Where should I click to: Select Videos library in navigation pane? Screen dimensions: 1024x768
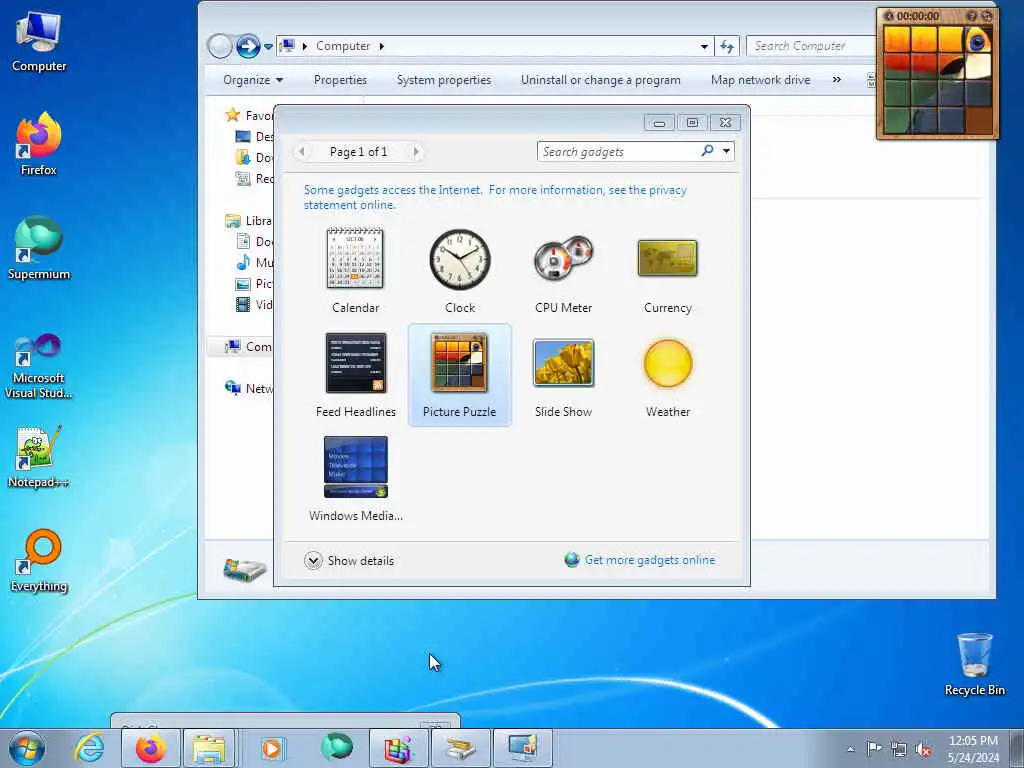[x=255, y=304]
